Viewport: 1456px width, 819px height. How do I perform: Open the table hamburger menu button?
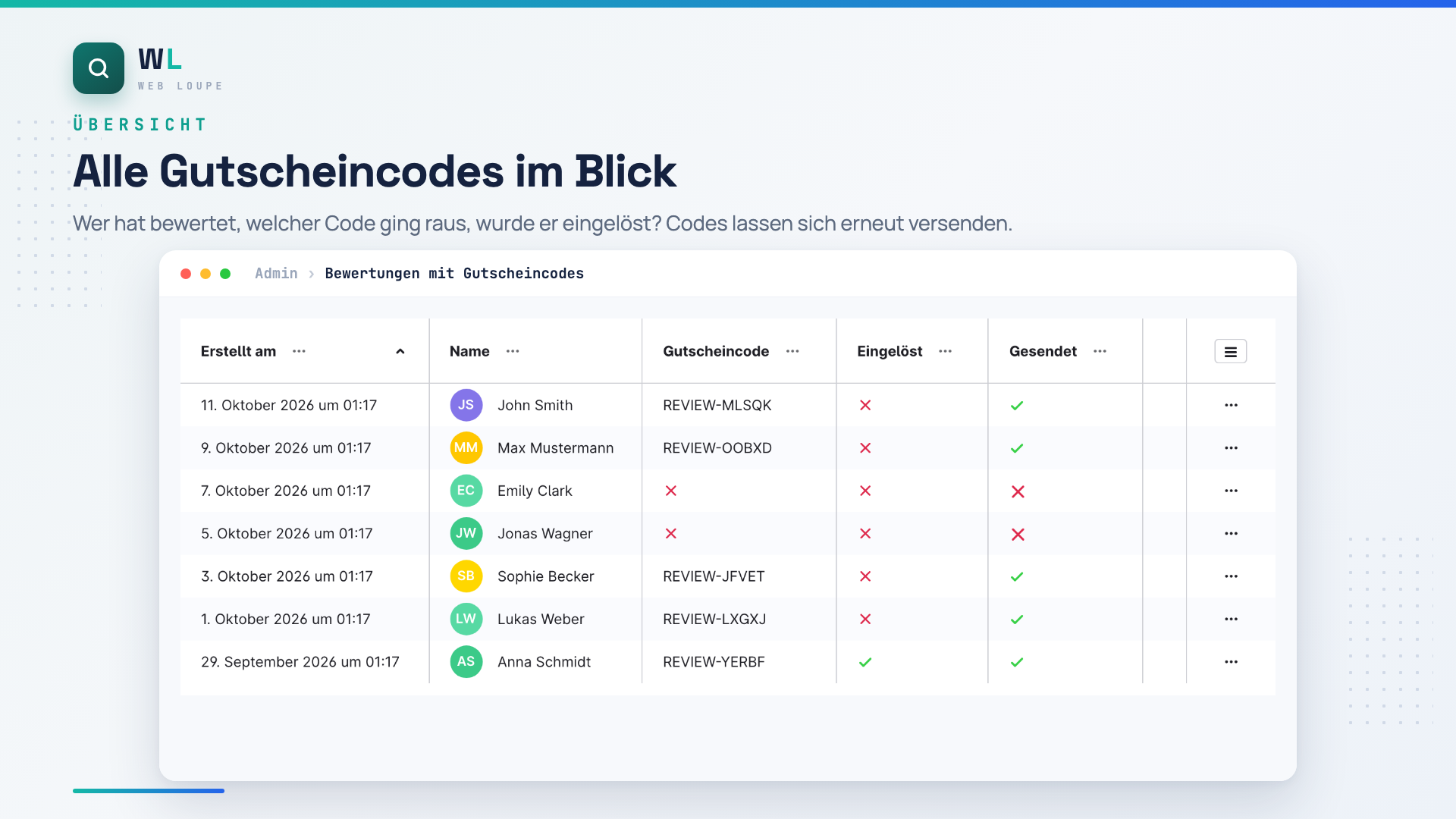point(1230,351)
